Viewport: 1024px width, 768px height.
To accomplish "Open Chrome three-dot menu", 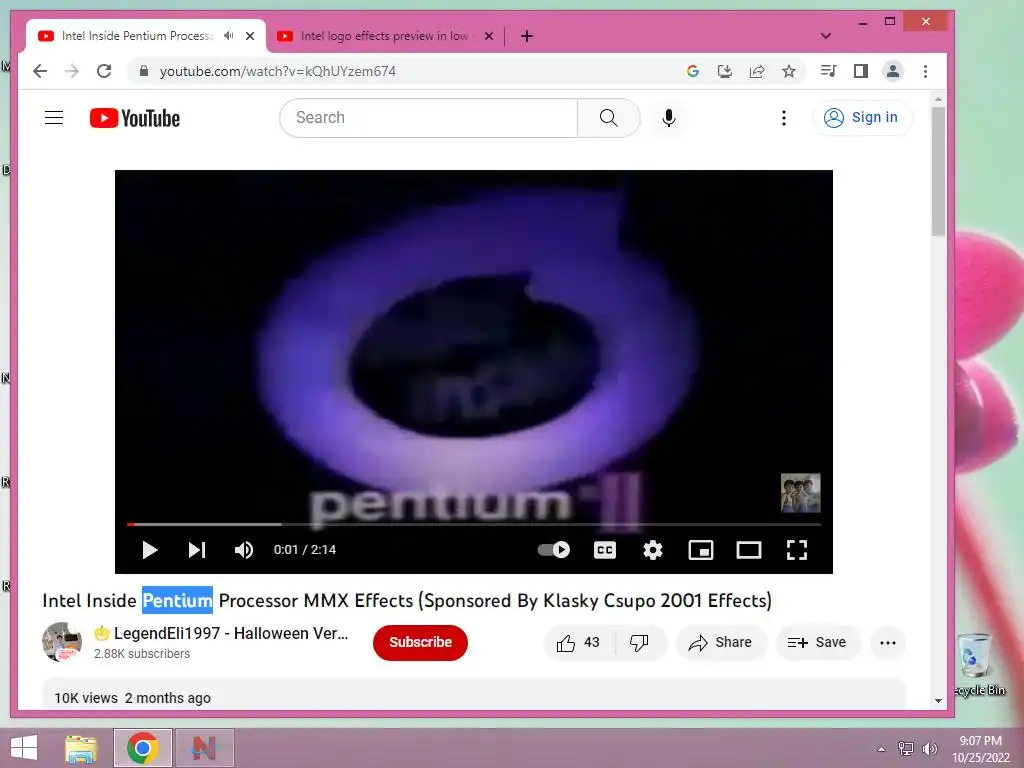I will click(x=925, y=71).
